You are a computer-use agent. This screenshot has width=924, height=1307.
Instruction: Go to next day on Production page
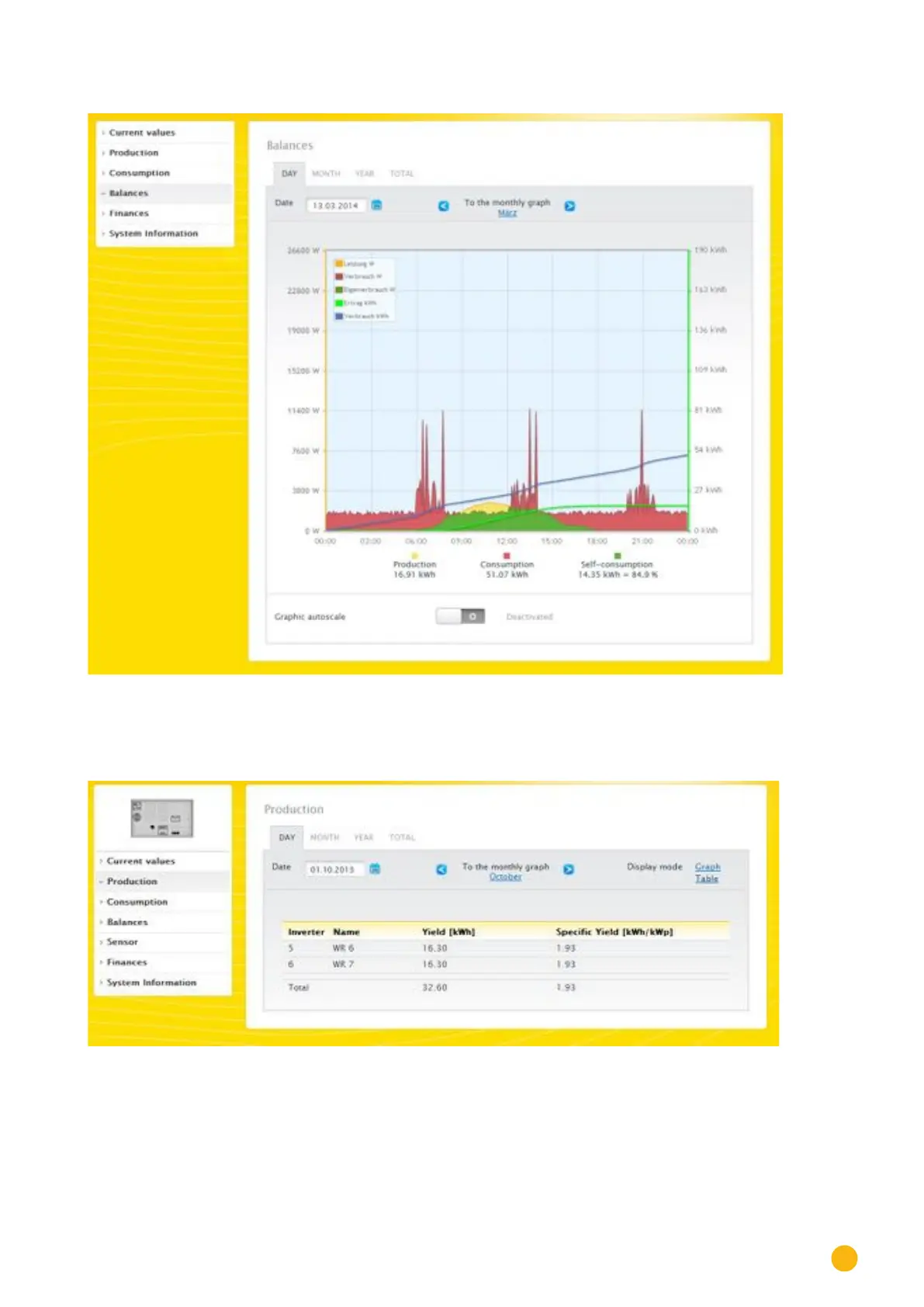(569, 869)
